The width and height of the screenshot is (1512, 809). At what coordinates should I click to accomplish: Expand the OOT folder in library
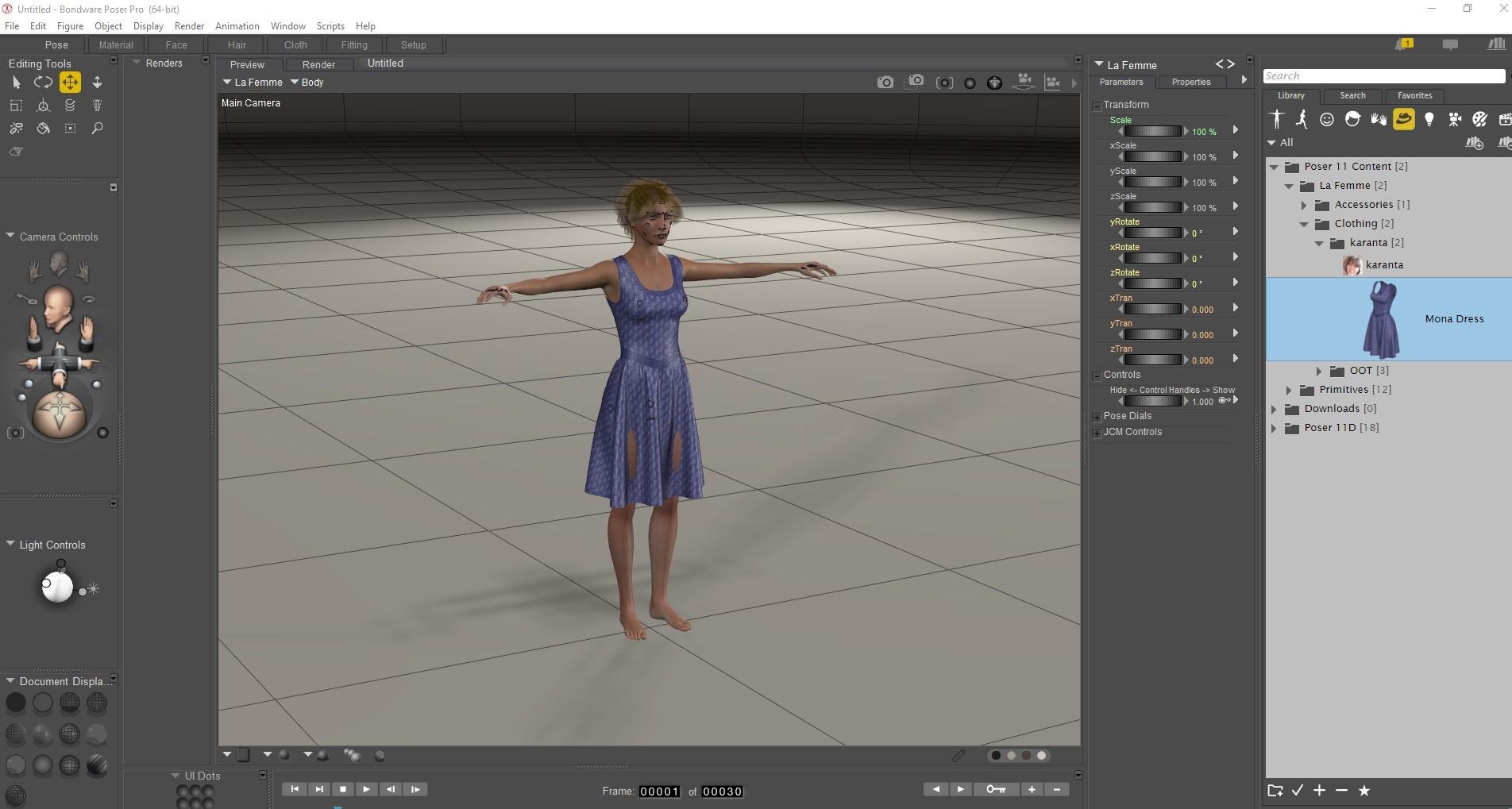[1319, 371]
